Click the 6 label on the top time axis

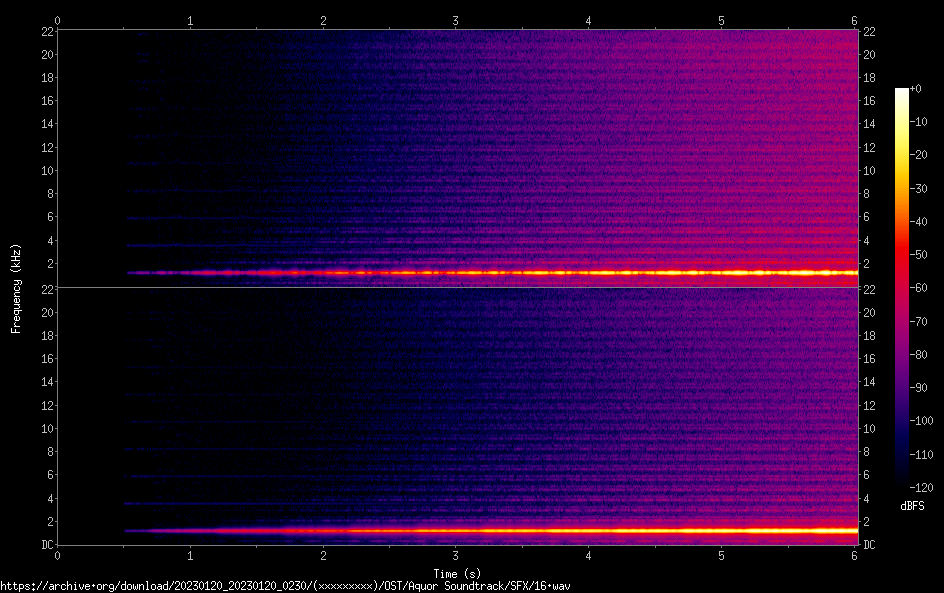pos(854,20)
